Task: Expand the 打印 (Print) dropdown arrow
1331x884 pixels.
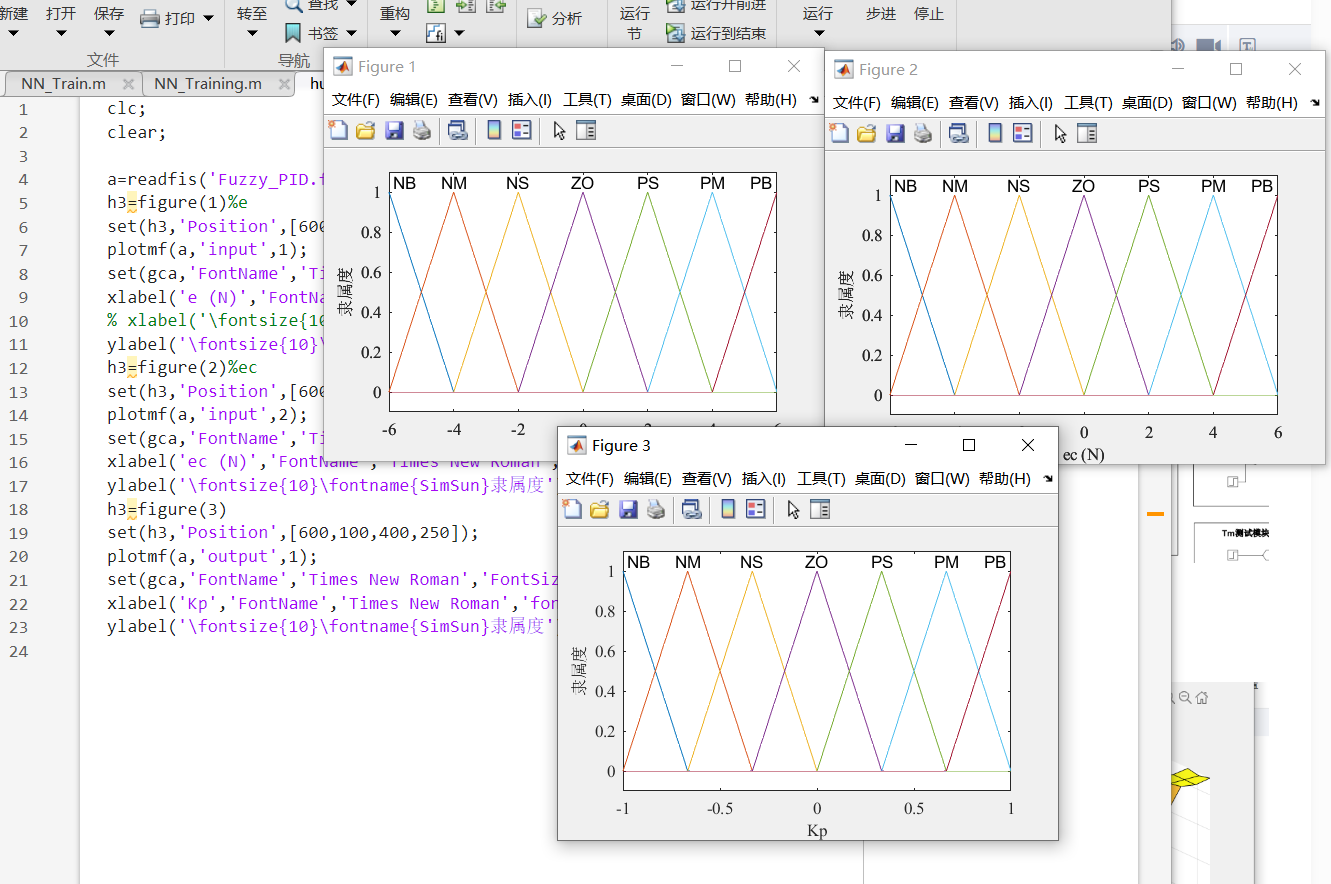Action: 208,18
